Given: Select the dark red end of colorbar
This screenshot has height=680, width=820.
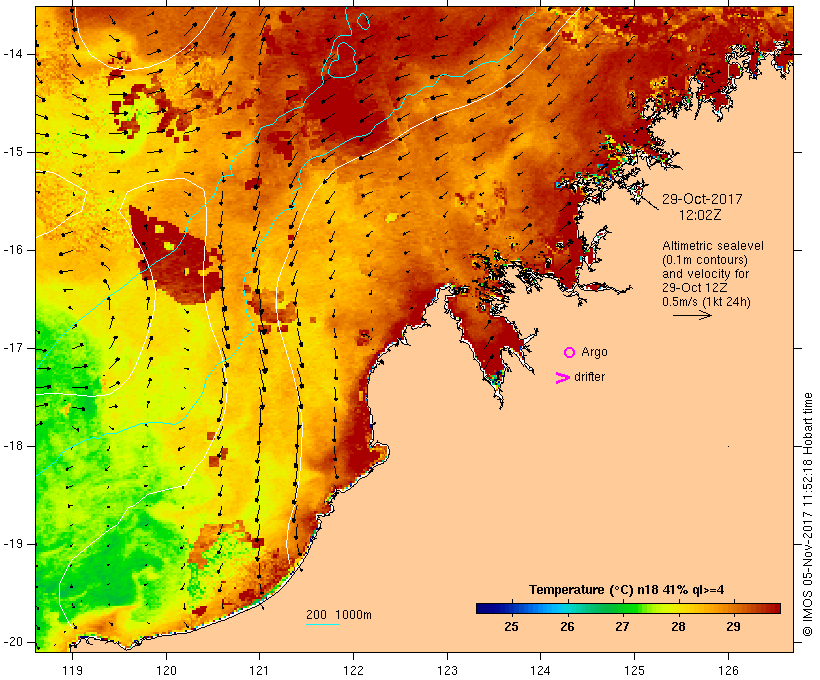Looking at the screenshot, I should pos(775,608).
